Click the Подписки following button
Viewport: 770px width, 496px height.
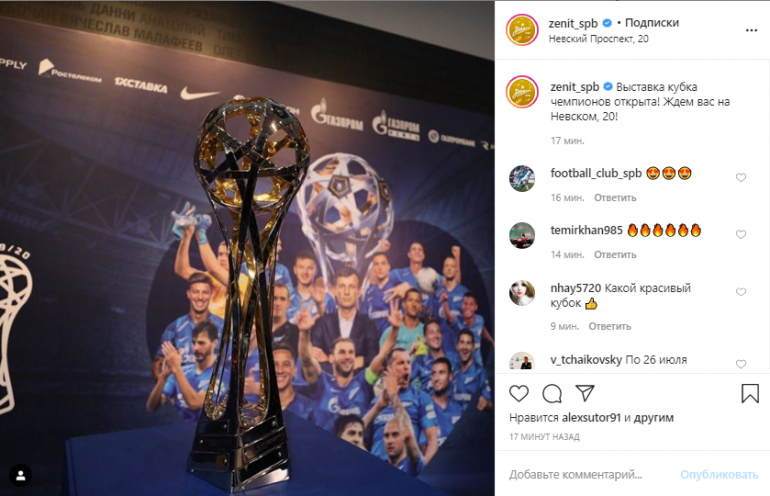tap(652, 23)
